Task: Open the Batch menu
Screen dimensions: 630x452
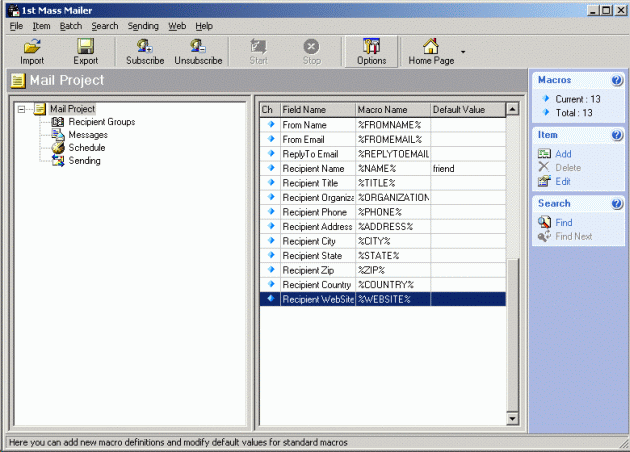Action: pos(71,26)
